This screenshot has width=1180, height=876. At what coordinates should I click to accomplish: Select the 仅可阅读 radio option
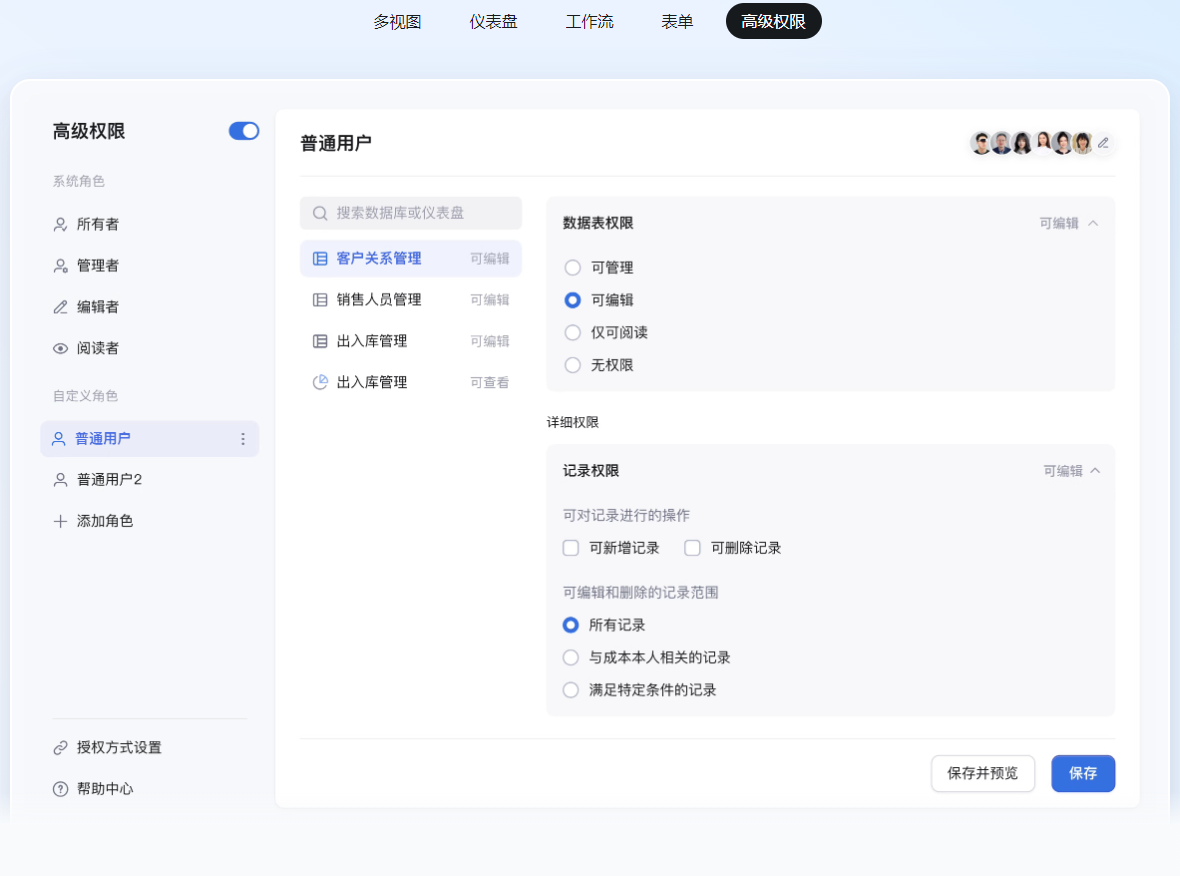pos(573,332)
